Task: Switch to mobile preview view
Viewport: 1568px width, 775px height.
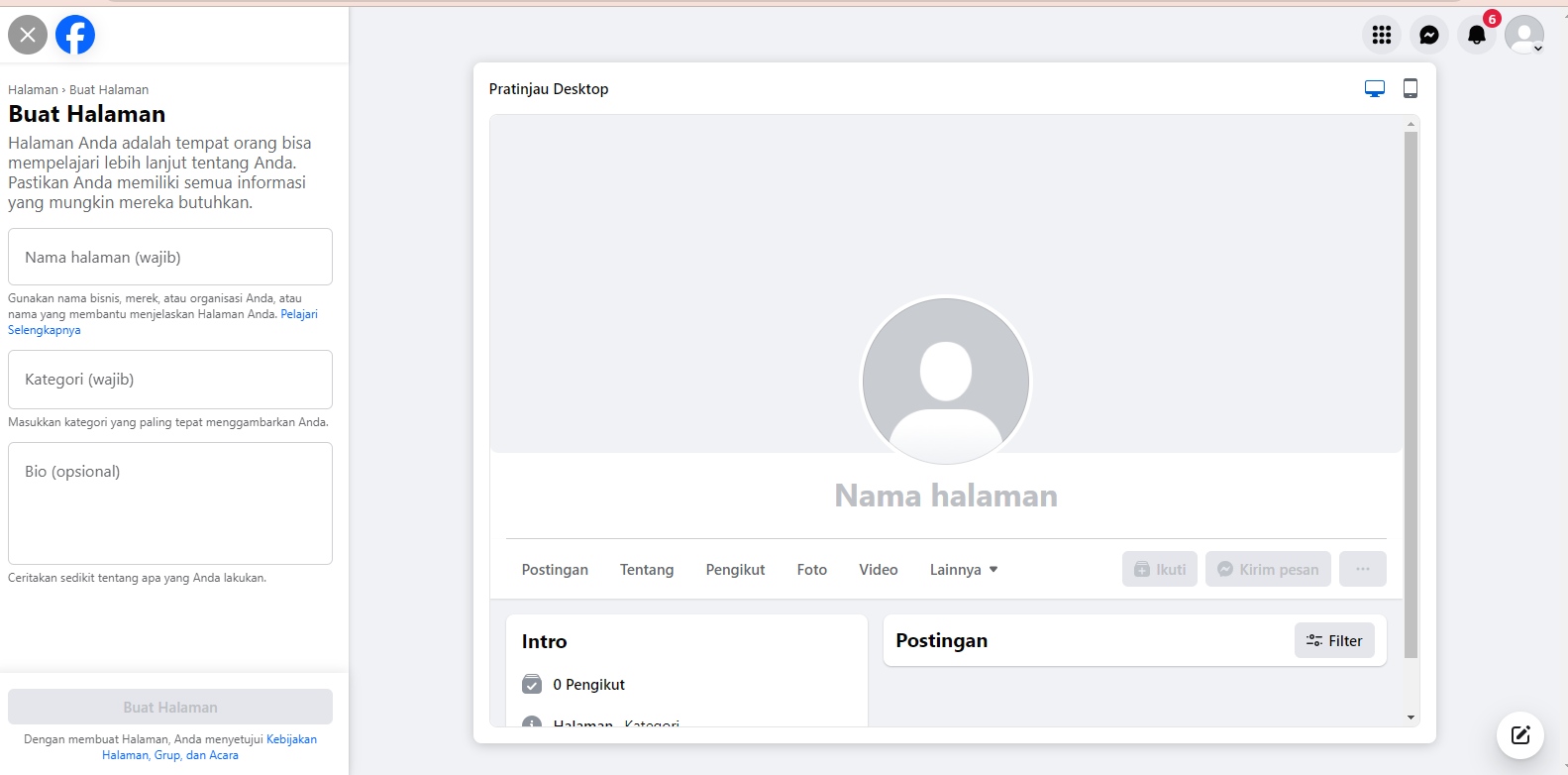Action: click(x=1411, y=89)
